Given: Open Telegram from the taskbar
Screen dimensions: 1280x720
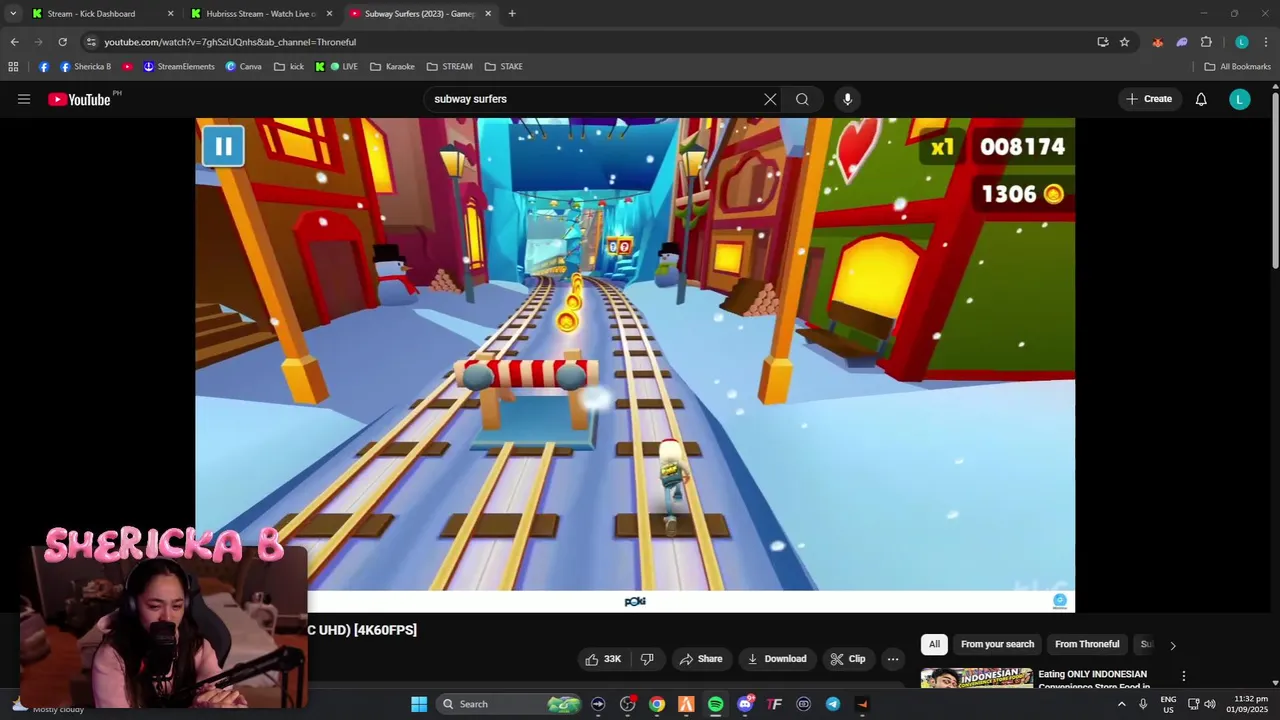Looking at the screenshot, I should click(x=833, y=704).
